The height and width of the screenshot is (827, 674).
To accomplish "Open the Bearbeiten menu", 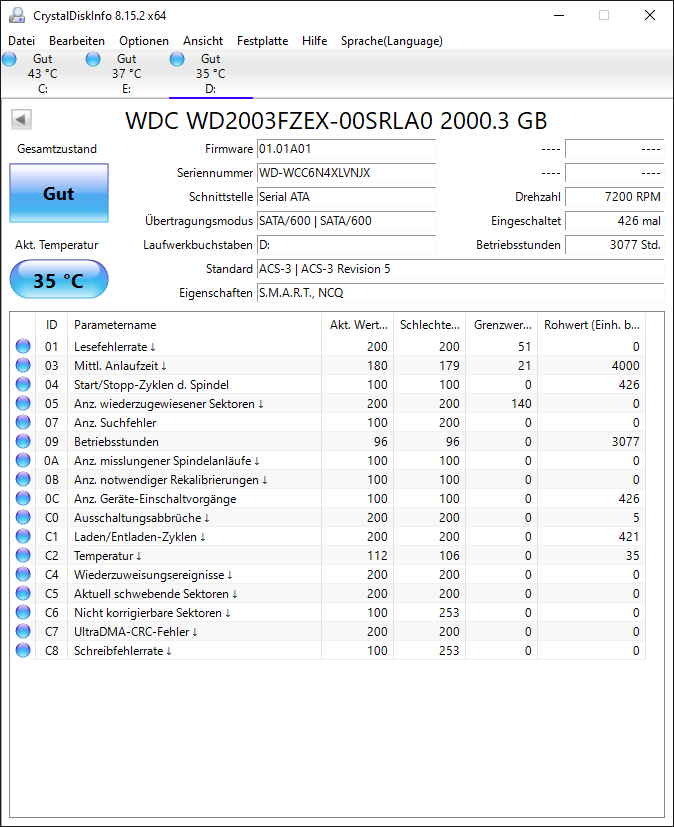I will 77,41.
